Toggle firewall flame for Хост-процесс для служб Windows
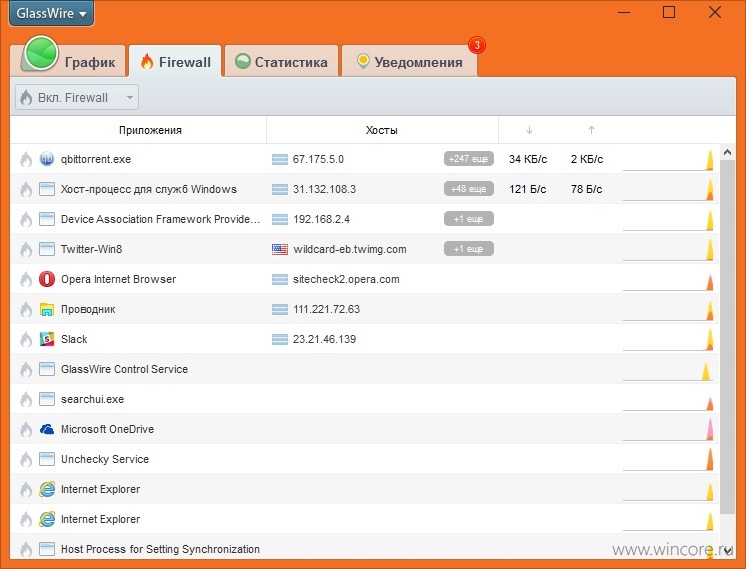Image resolution: width=746 pixels, height=569 pixels. (26, 189)
